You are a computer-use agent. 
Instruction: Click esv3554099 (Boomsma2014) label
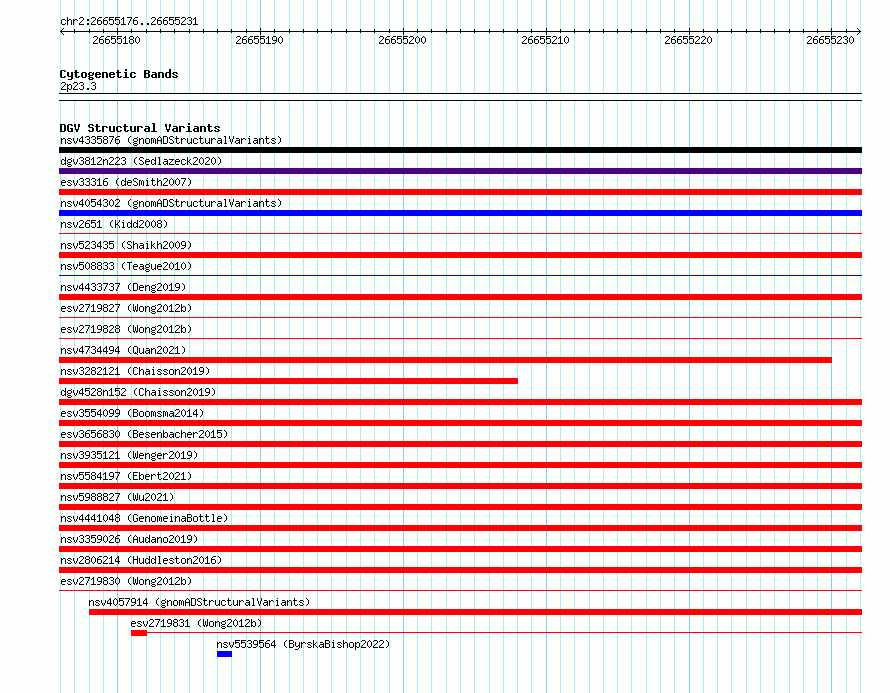132,413
